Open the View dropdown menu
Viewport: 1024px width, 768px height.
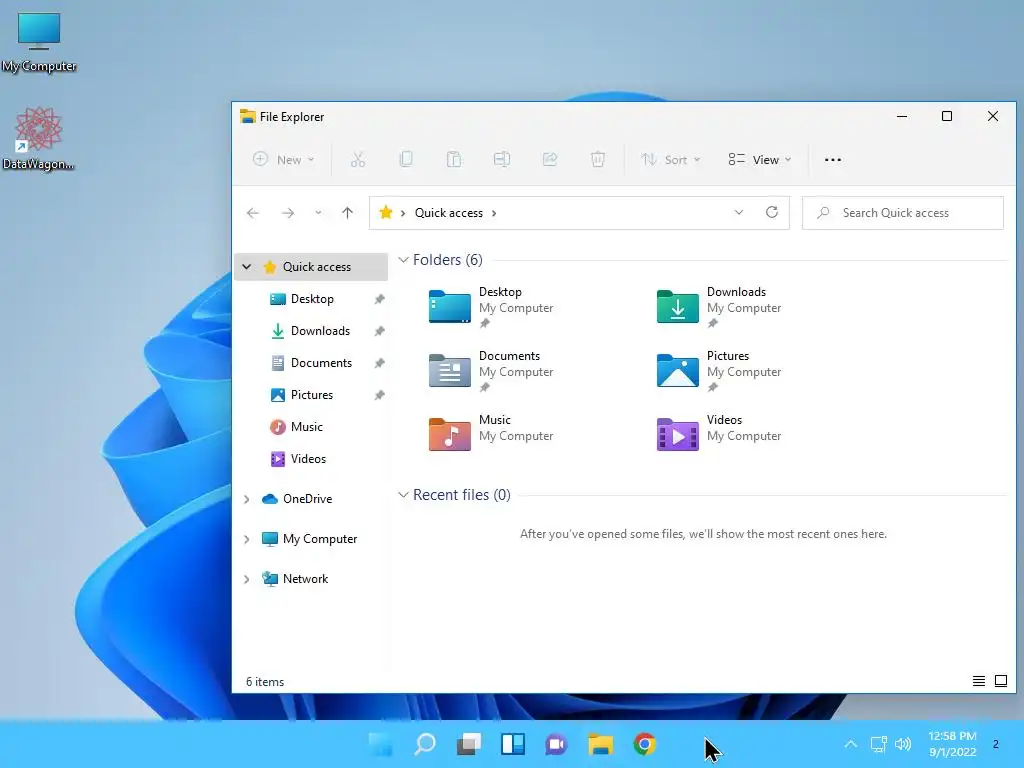760,159
